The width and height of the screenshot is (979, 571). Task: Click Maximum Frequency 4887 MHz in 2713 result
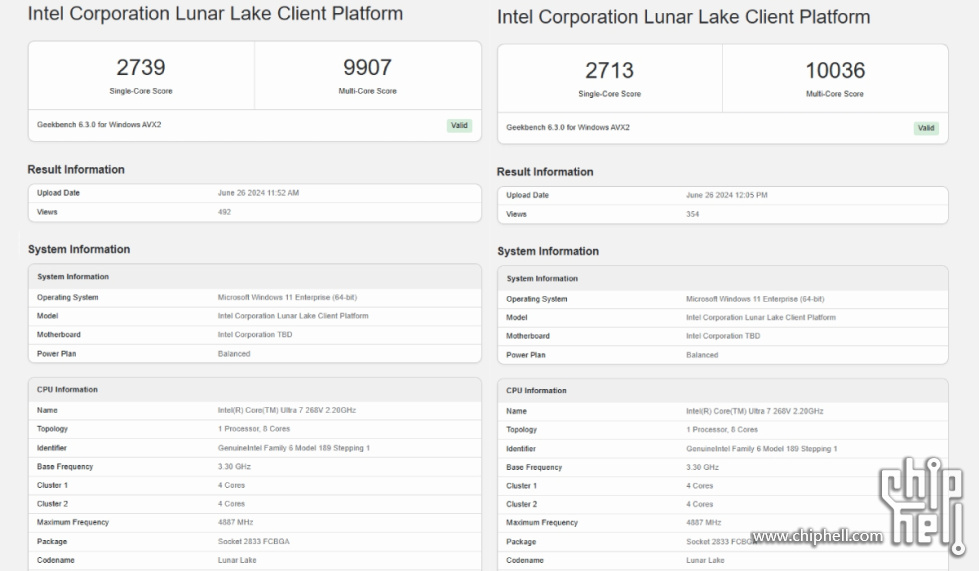pos(704,523)
